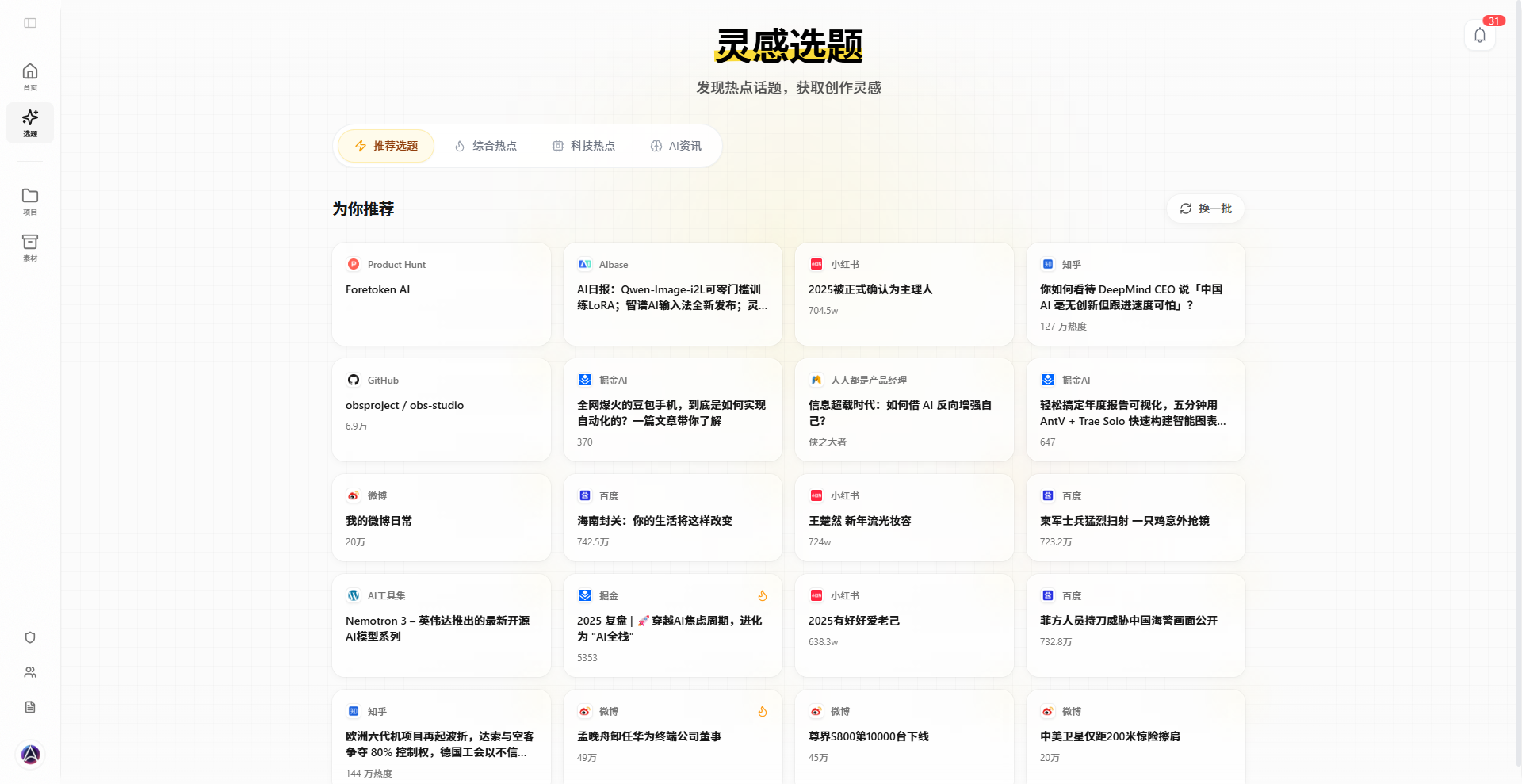Viewport: 1522px width, 784px height.
Task: Open the 科技热点 tab
Action: pos(583,146)
